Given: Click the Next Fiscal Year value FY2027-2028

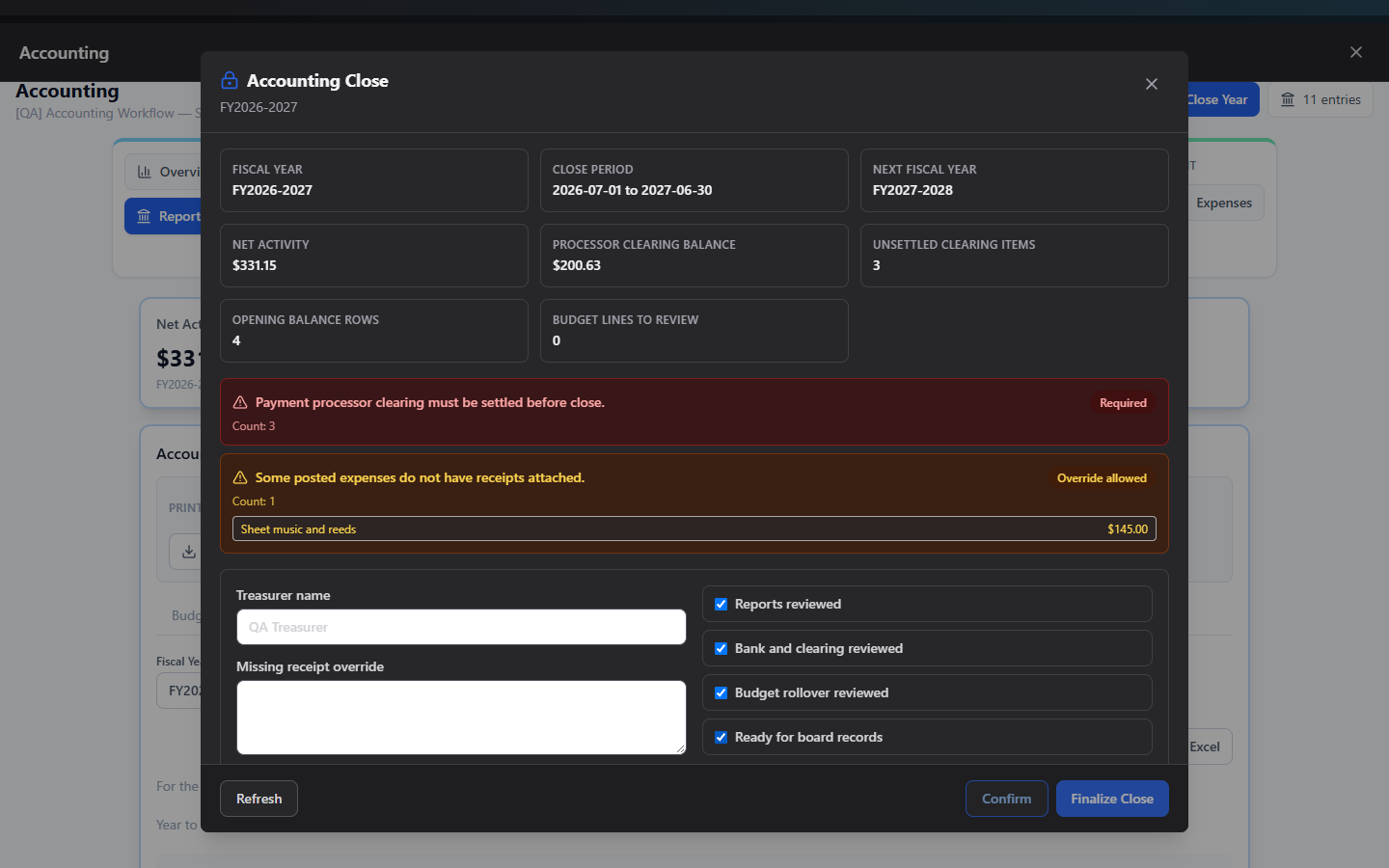Looking at the screenshot, I should coord(912,190).
